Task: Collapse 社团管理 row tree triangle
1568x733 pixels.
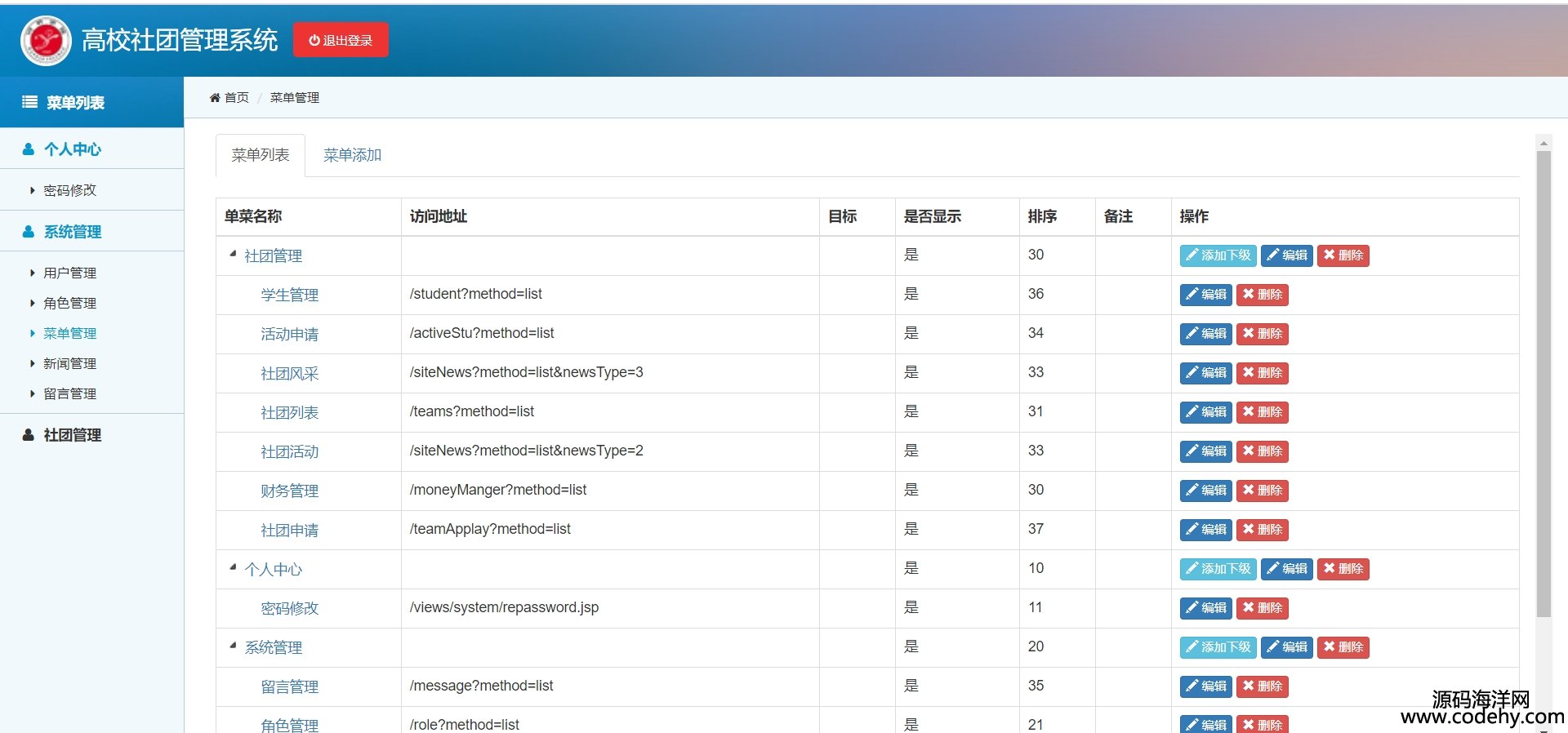Action: 233,254
